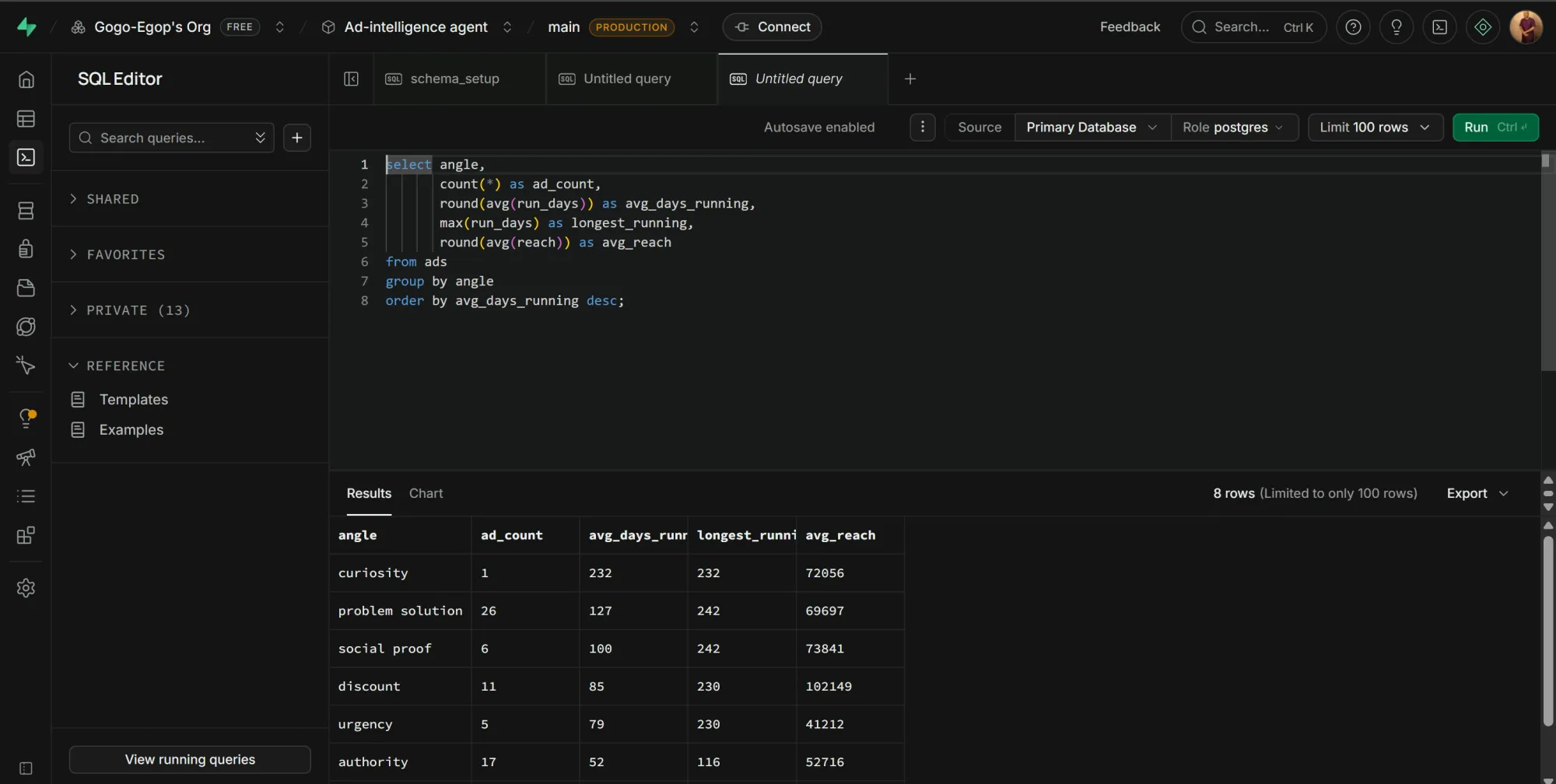Open the help question-mark icon
Screen dimensions: 1556x784
coord(1354,27)
